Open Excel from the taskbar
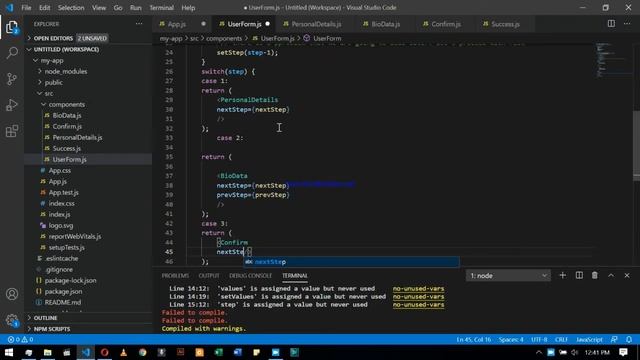The height and width of the screenshot is (360, 640). (219, 352)
